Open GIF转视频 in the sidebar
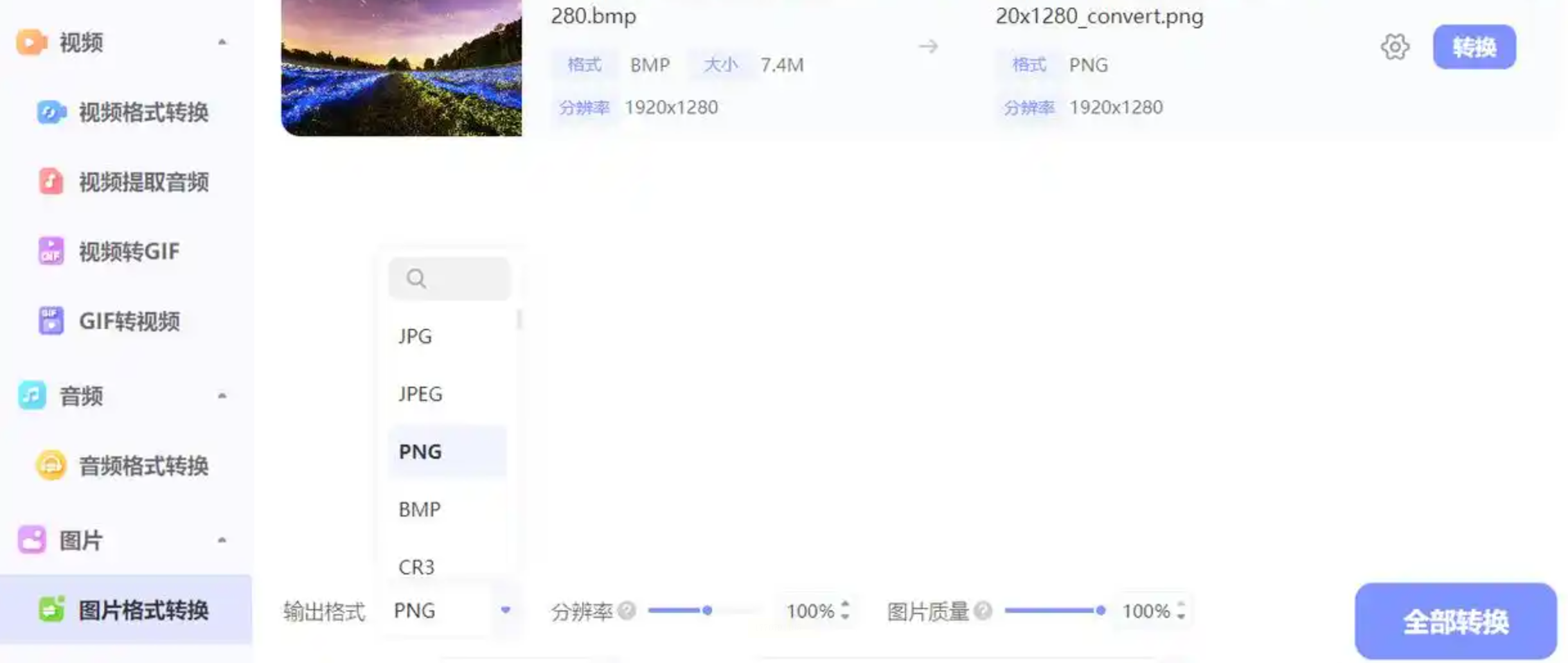The height and width of the screenshot is (663, 1568). click(125, 321)
